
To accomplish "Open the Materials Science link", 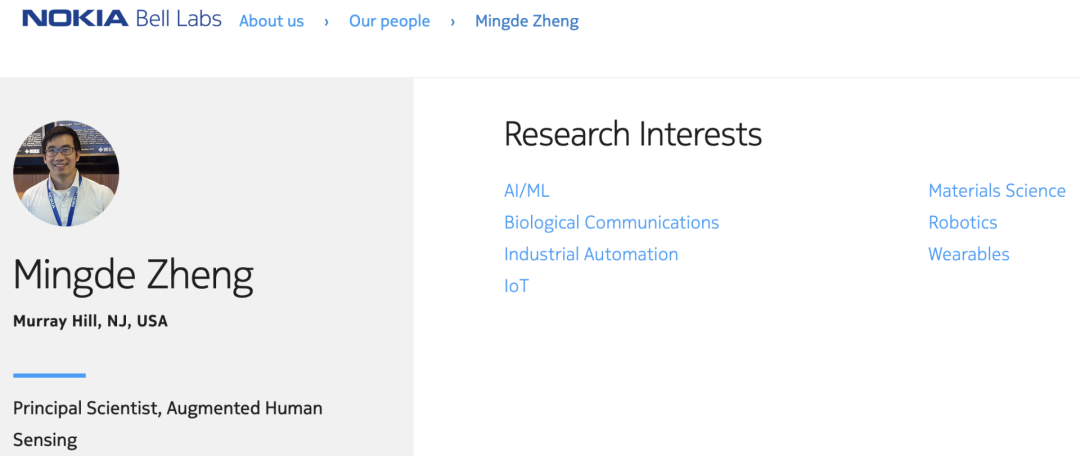I will coord(996,190).
